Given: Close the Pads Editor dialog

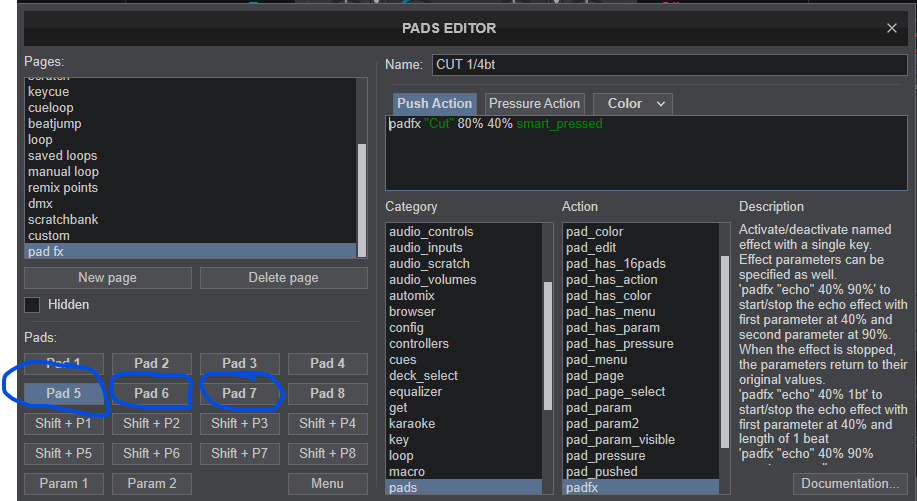Looking at the screenshot, I should coord(891,29).
